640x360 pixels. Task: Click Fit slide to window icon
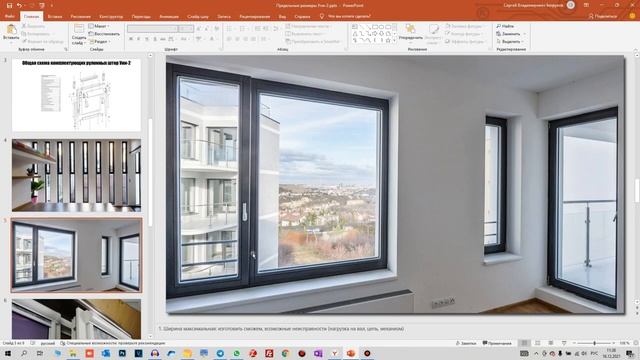(636, 343)
